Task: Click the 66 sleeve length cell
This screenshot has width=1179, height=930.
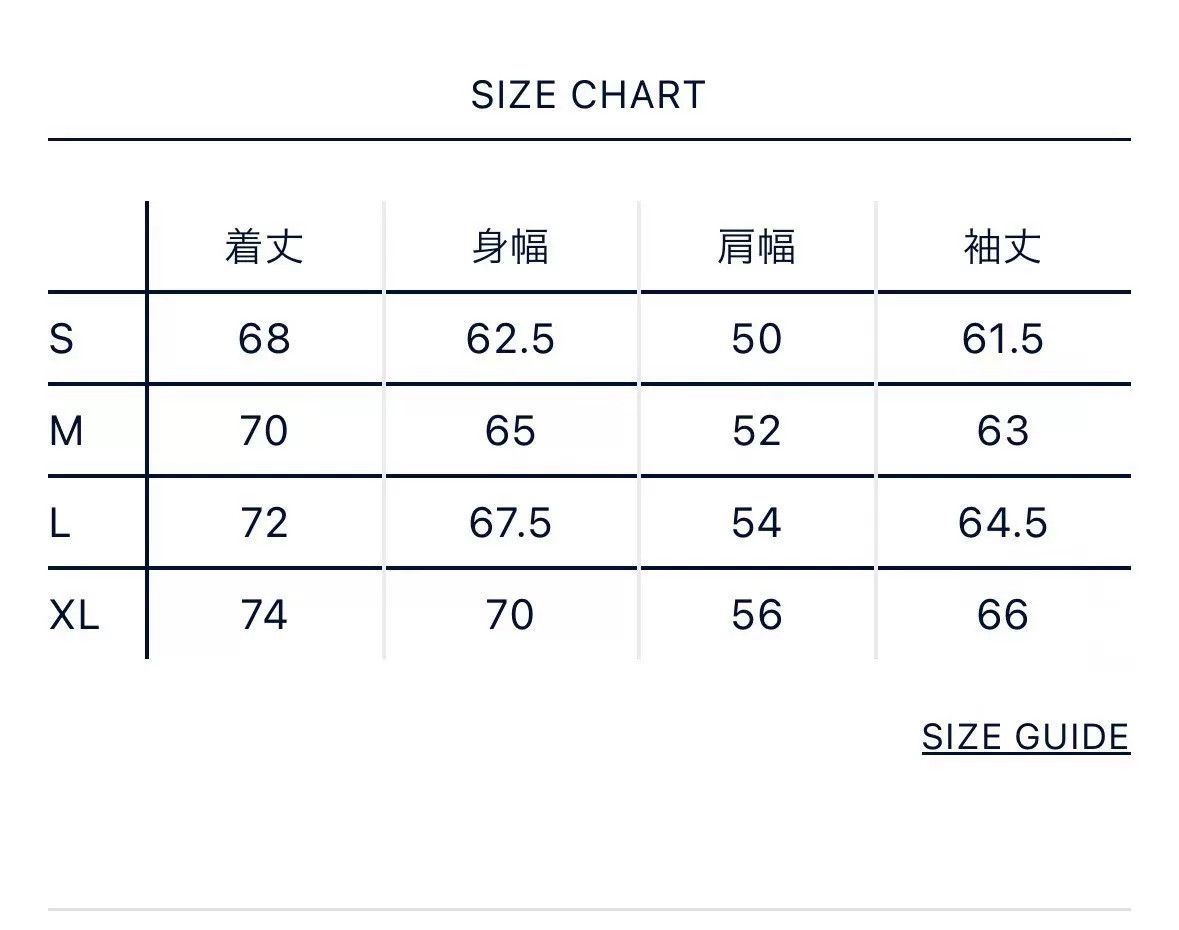Action: point(1003,616)
